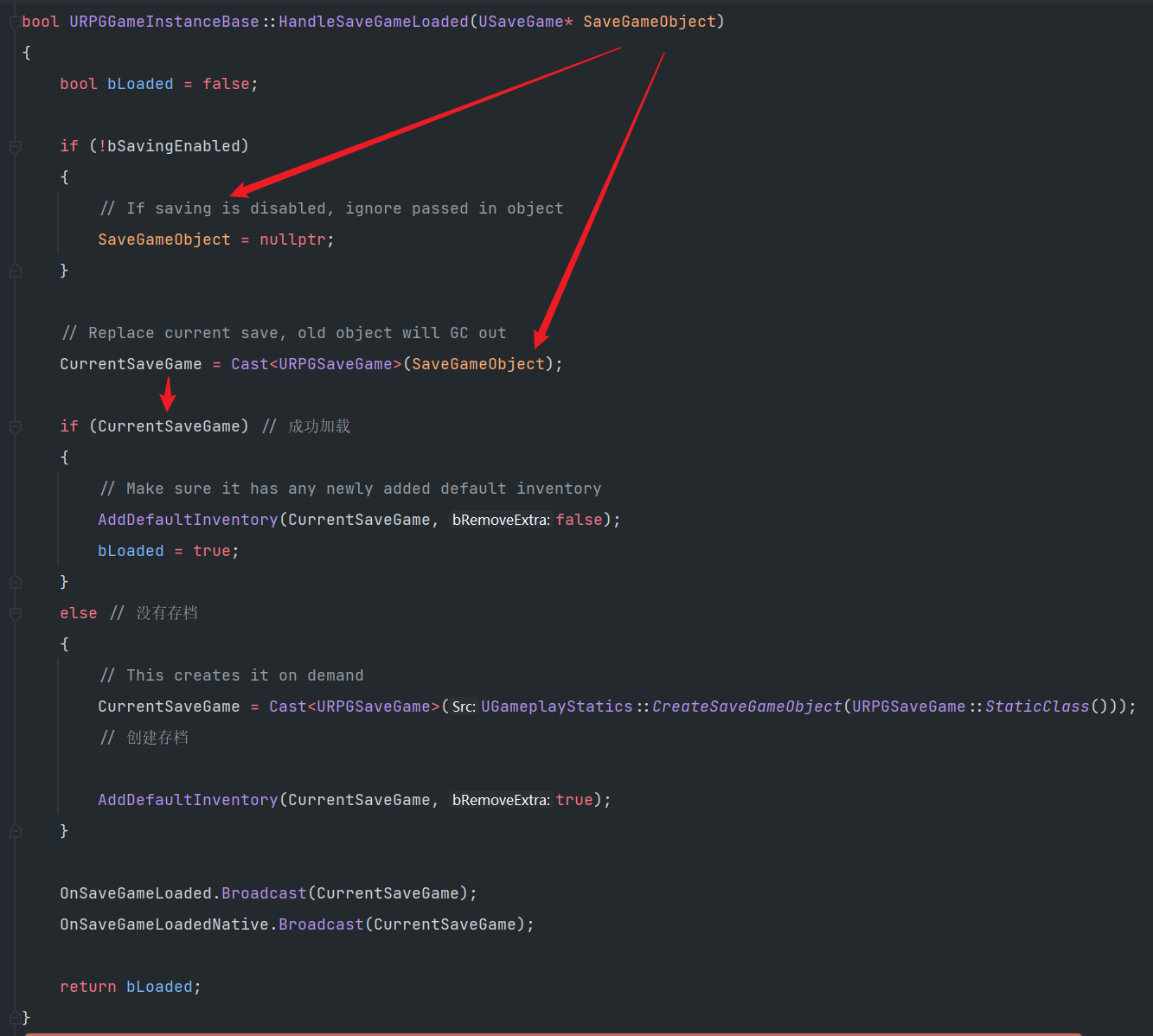The height and width of the screenshot is (1036, 1153).
Task: Click Broadcast on the OnSaveGameLoaded line
Action: pos(264,893)
